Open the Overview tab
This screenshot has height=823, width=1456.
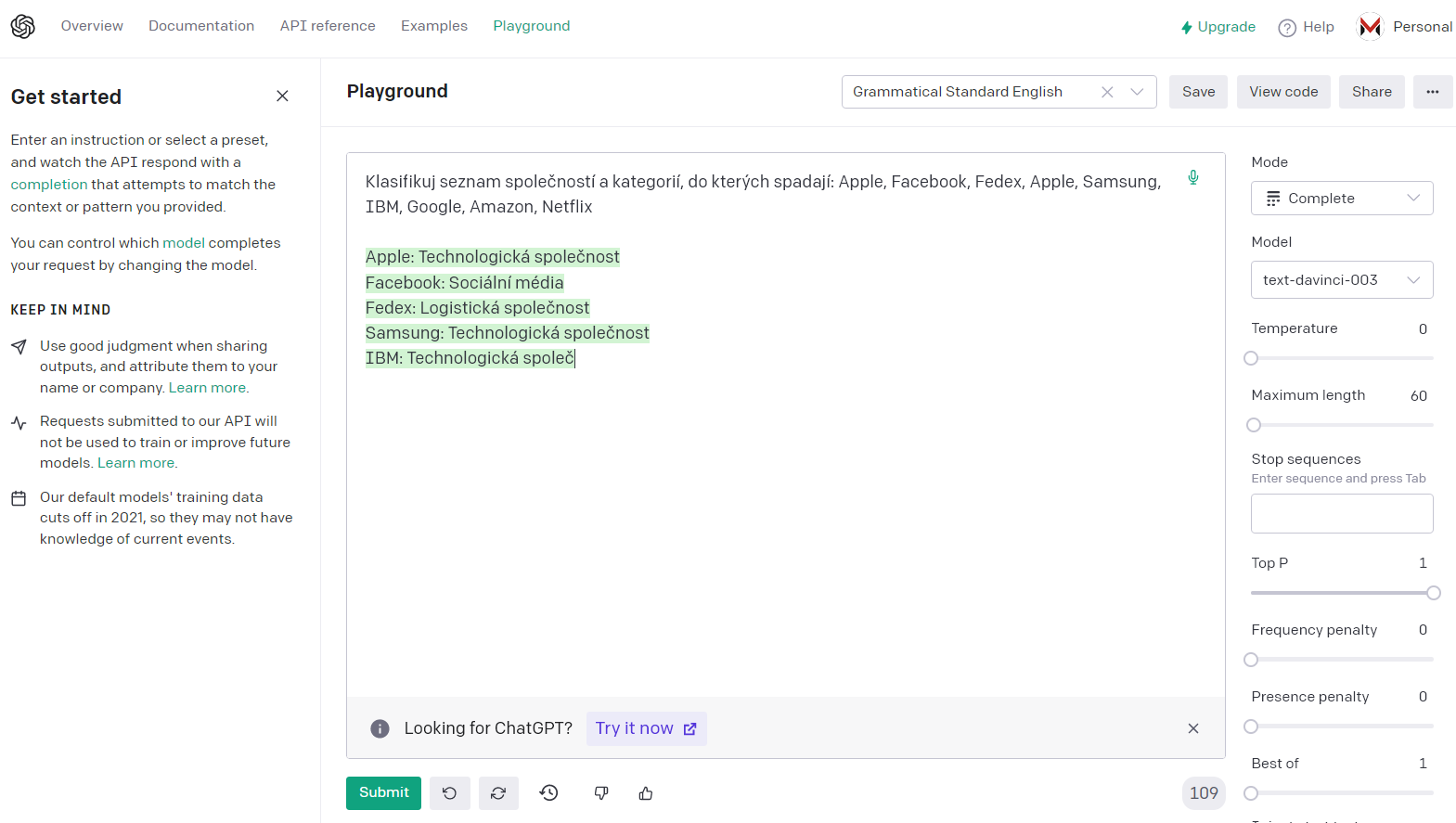tap(92, 26)
